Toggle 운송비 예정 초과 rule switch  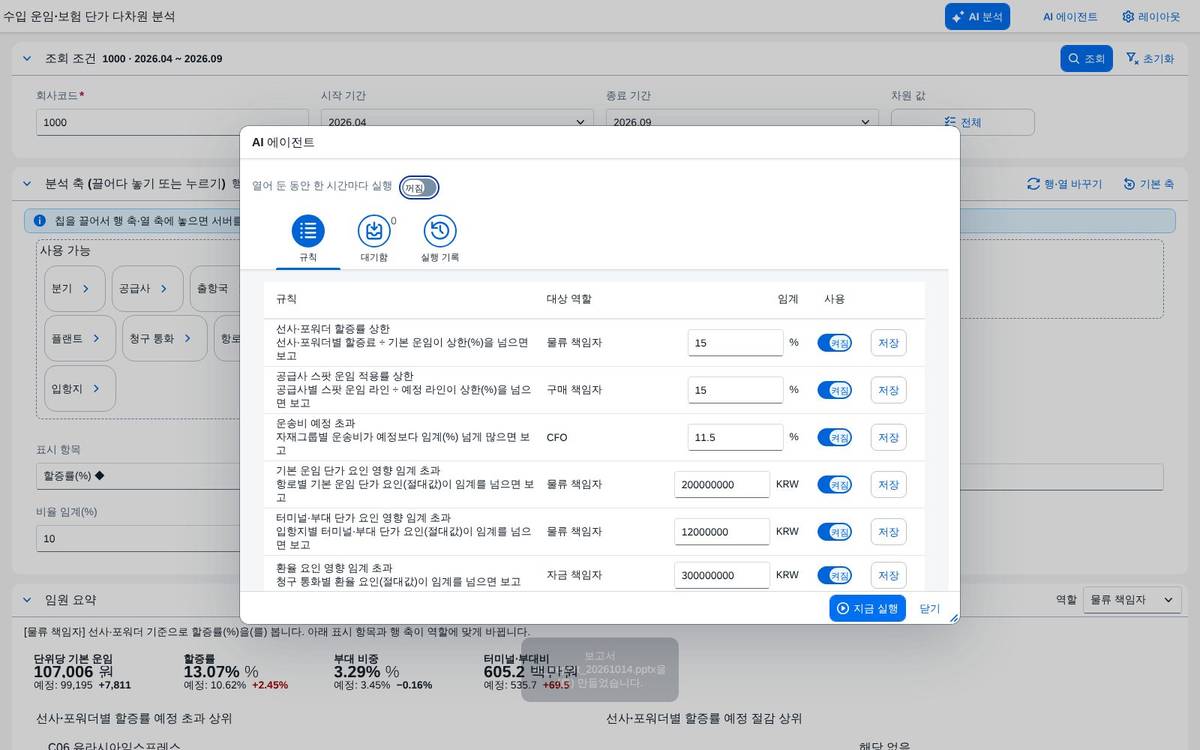[834, 437]
